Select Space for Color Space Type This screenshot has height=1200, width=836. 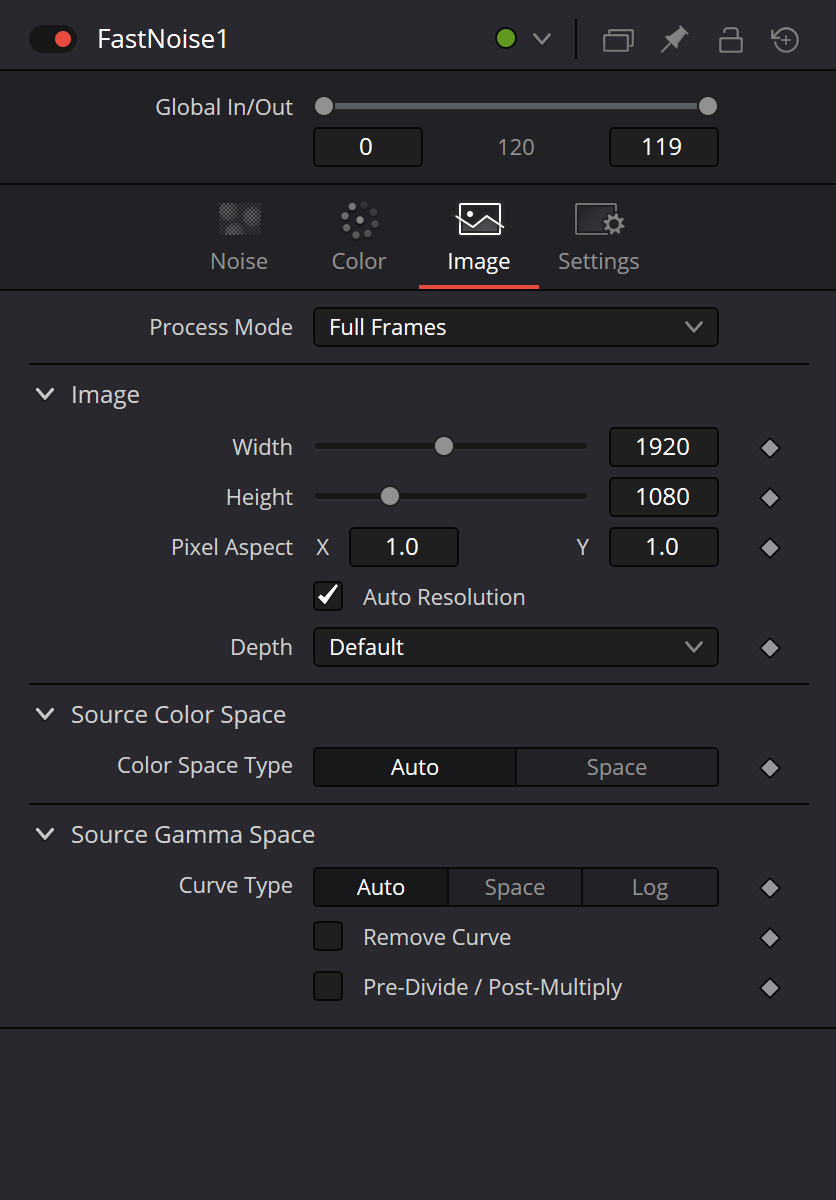(x=617, y=767)
